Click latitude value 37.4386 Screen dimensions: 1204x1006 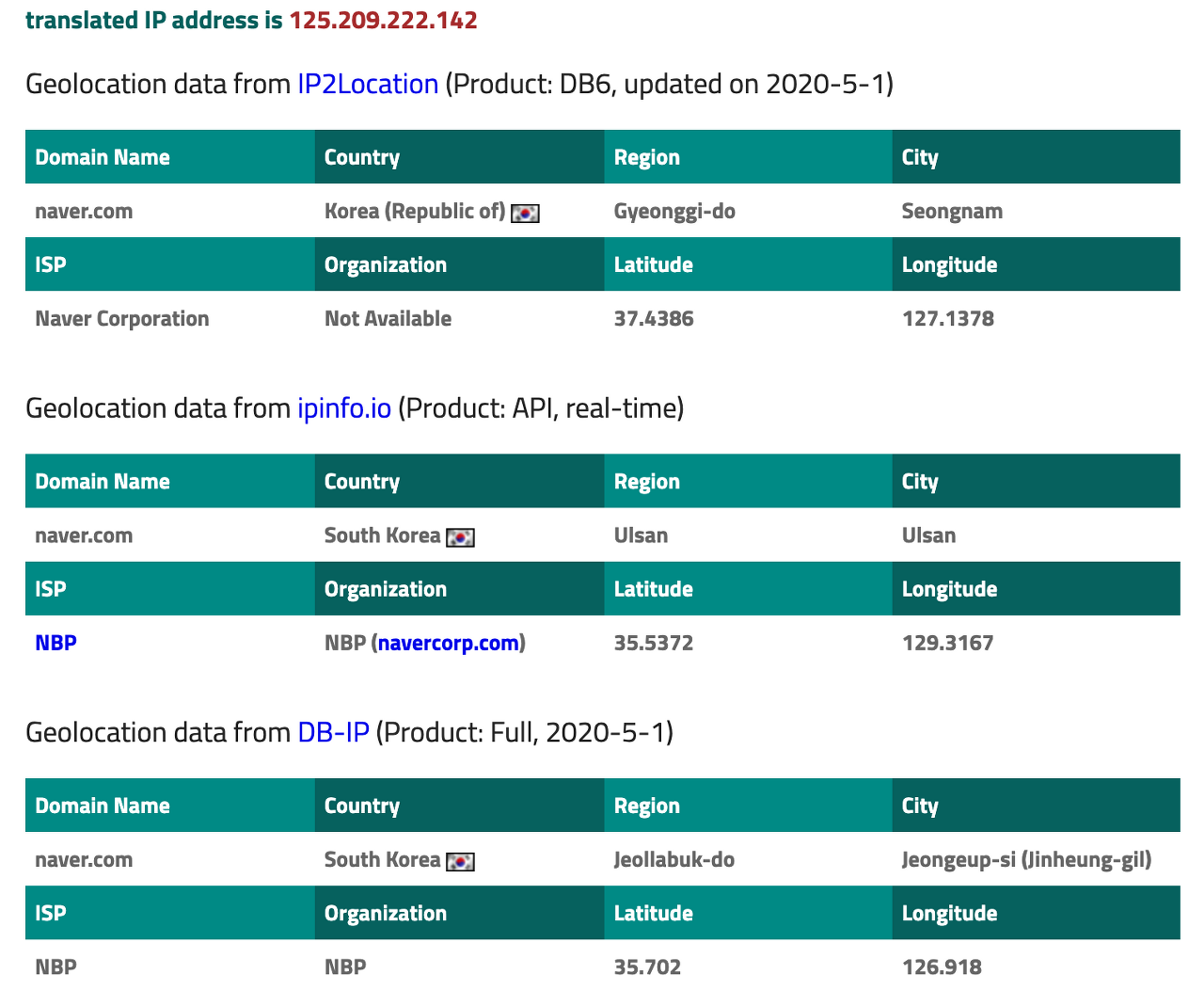(x=654, y=318)
